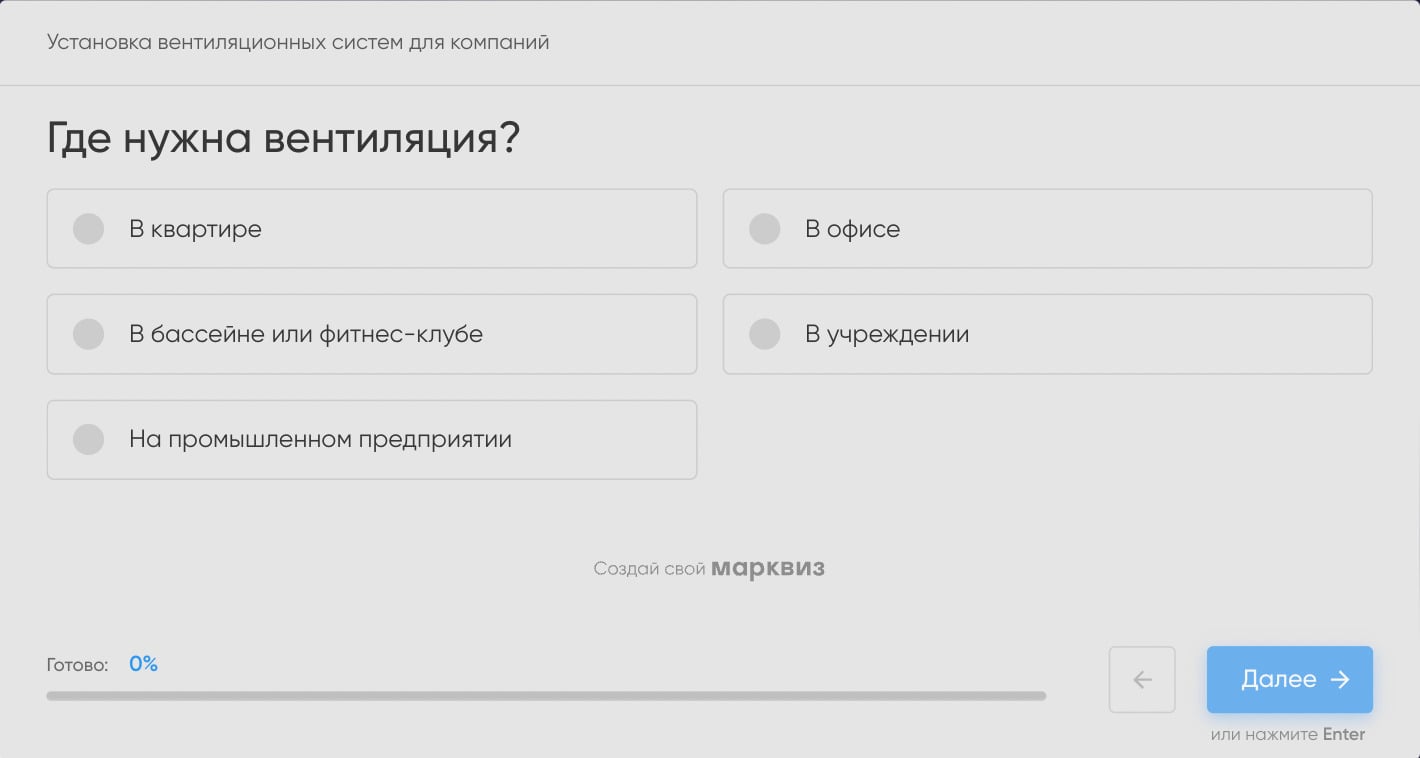Select the В учреждении answer card
Screen dimensions: 1420x758
(x=1047, y=334)
